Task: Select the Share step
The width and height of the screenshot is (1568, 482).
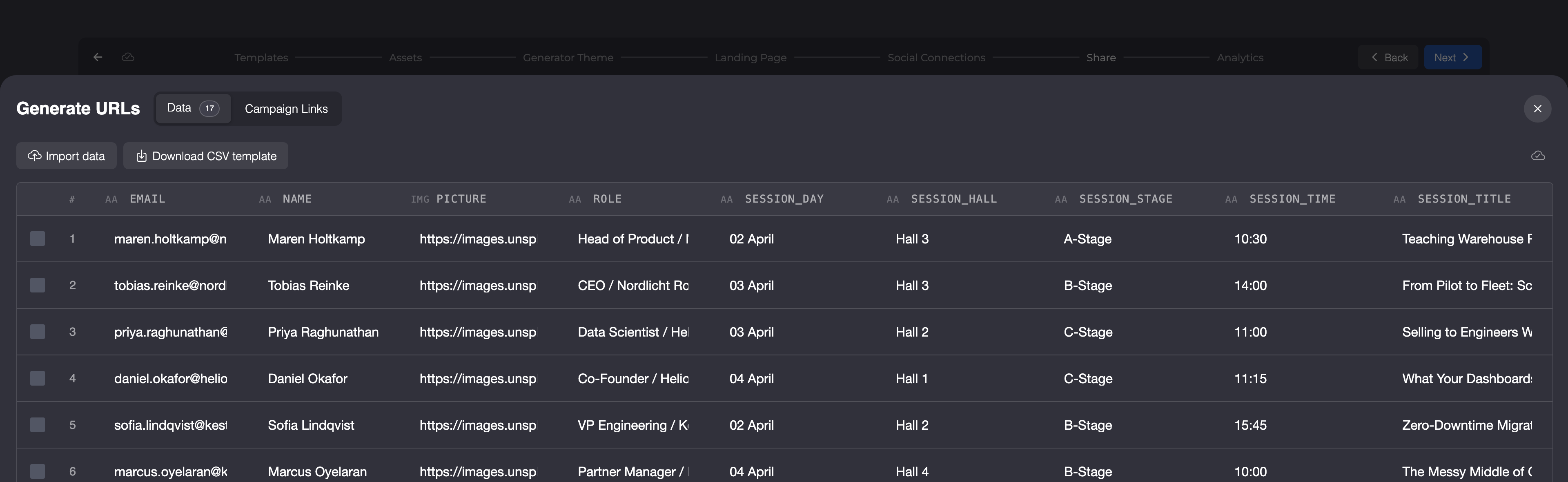Action: (1101, 58)
